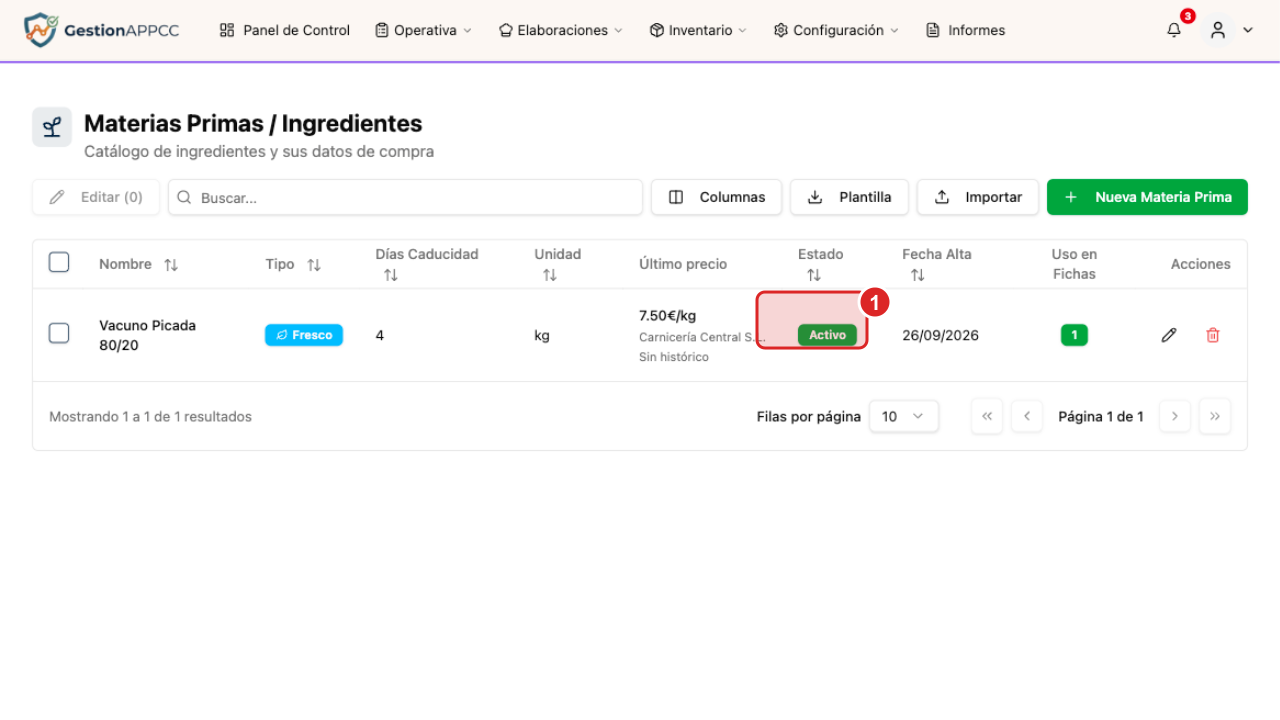Click the Uso en Fichas count badge
This screenshot has width=1280, height=720.
[1074, 335]
